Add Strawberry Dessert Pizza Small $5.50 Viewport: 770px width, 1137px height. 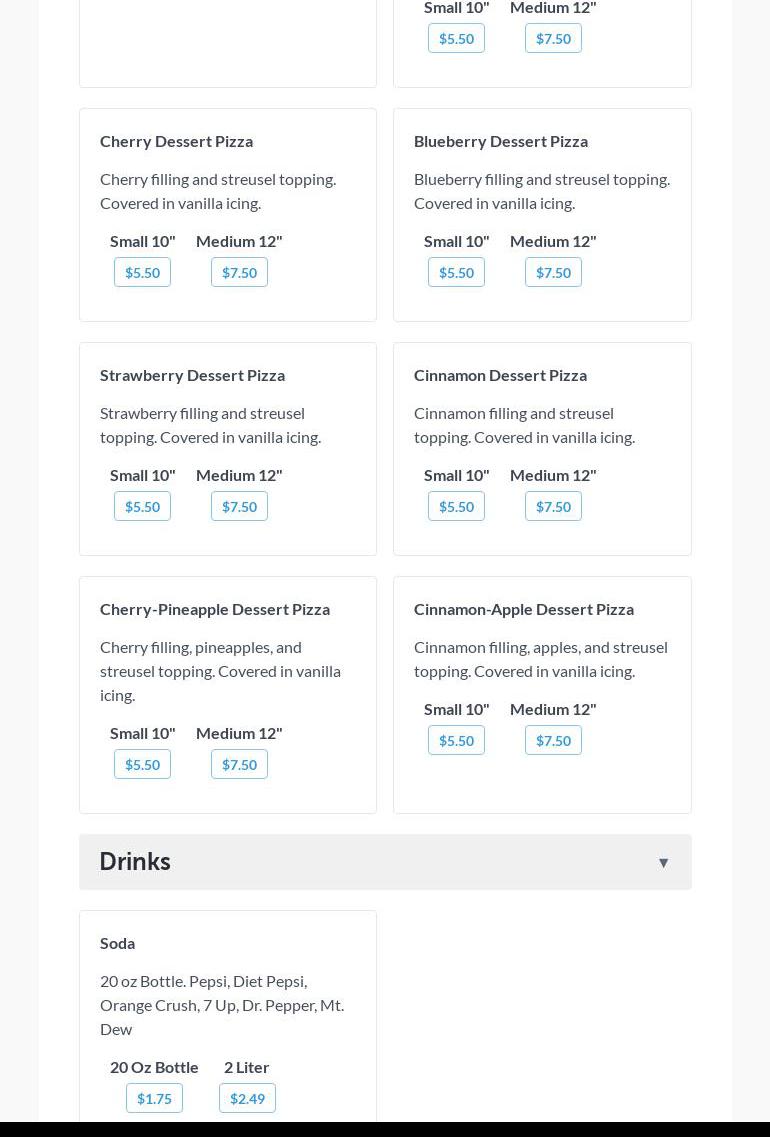click(142, 506)
